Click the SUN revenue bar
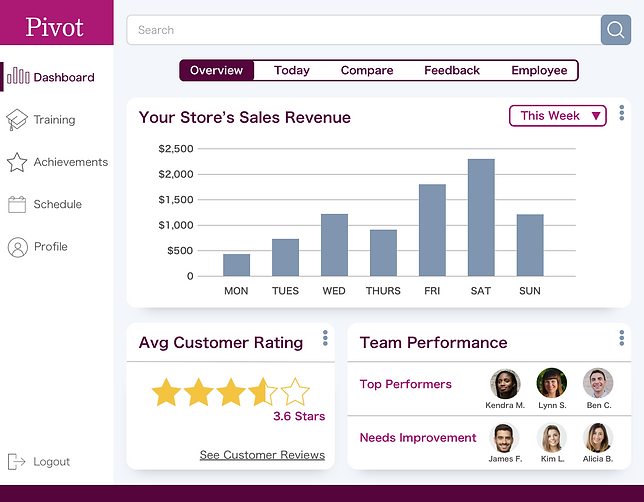Screen dimensions: 644x502 click(530, 245)
